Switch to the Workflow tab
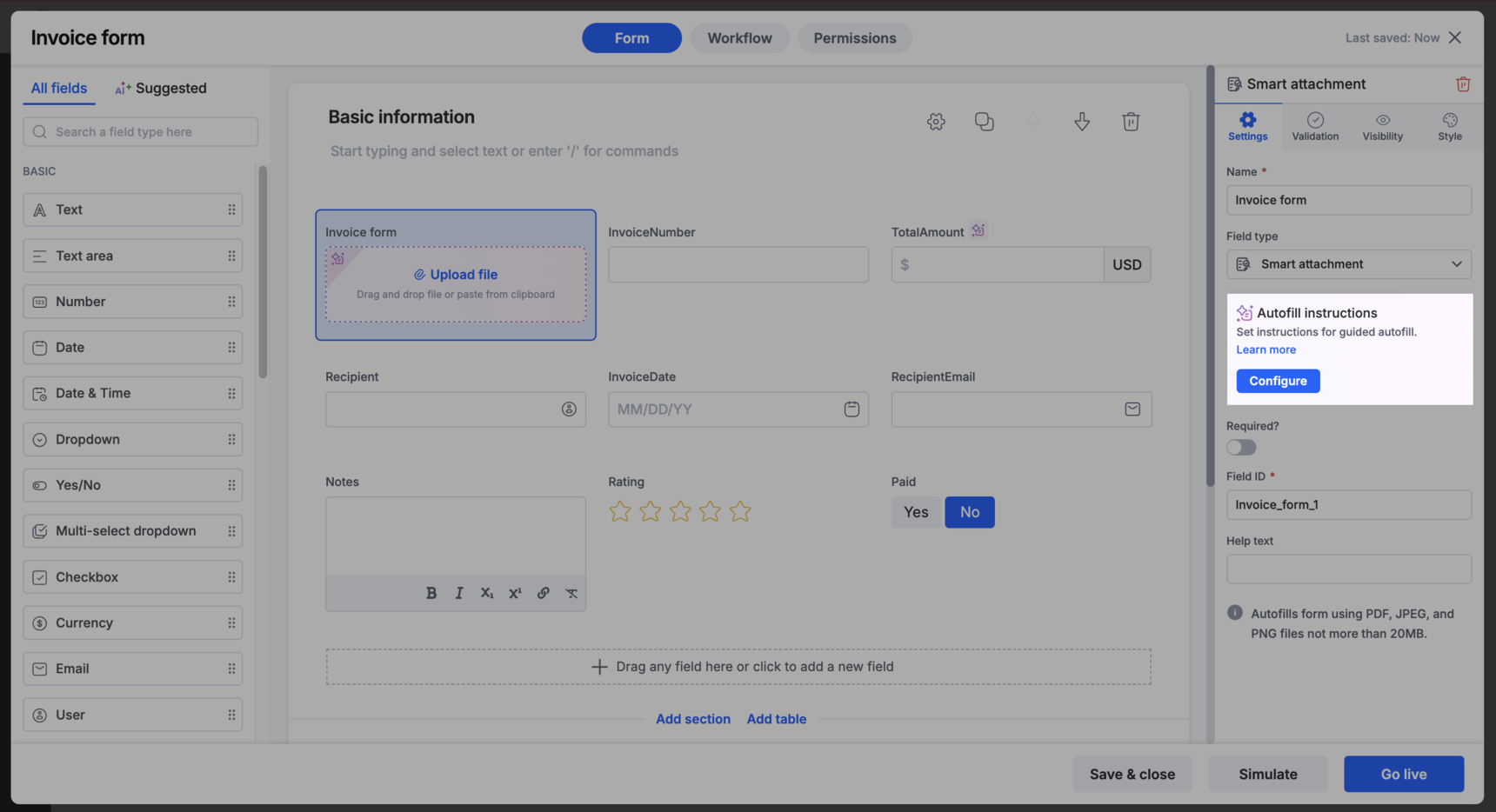 point(739,38)
